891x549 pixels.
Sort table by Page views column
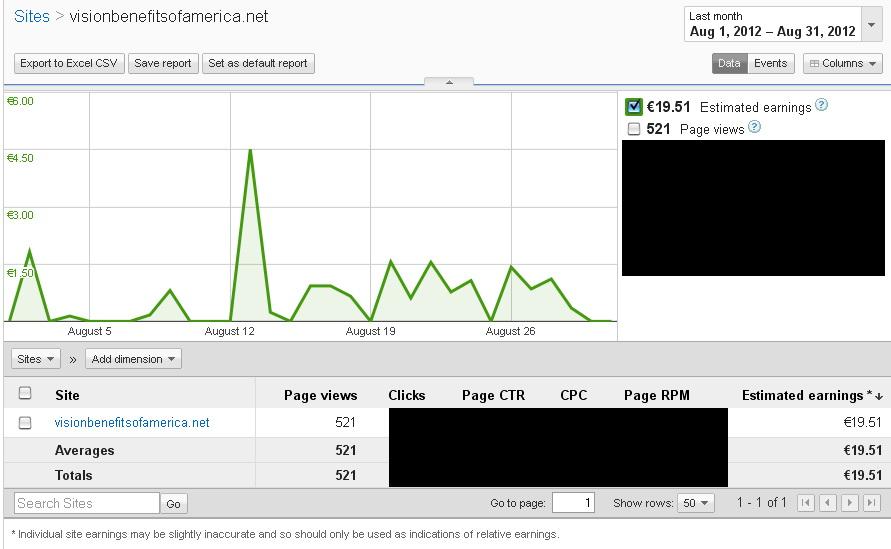click(320, 396)
